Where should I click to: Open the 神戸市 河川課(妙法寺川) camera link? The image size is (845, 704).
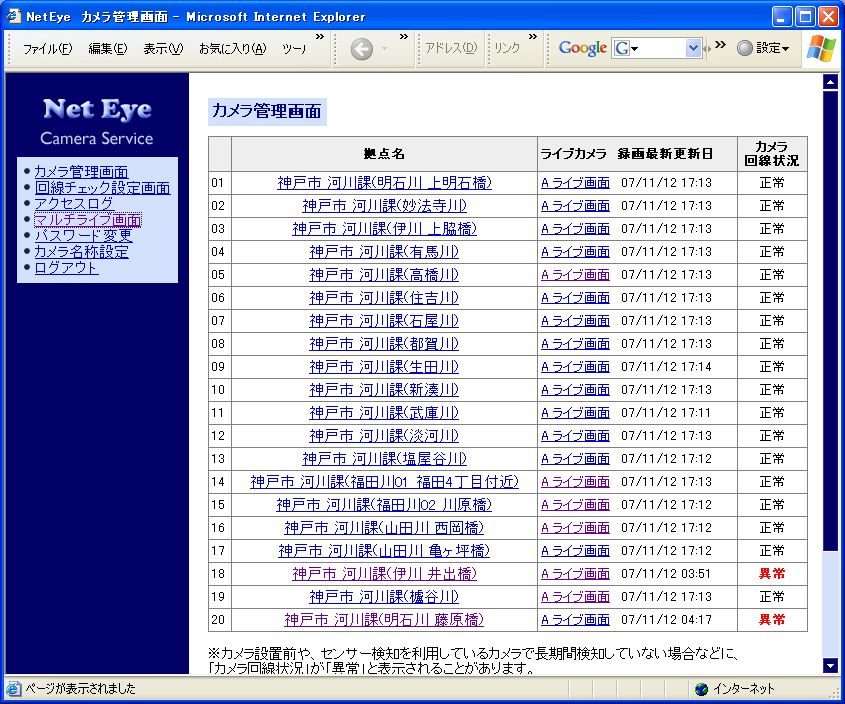tap(384, 206)
